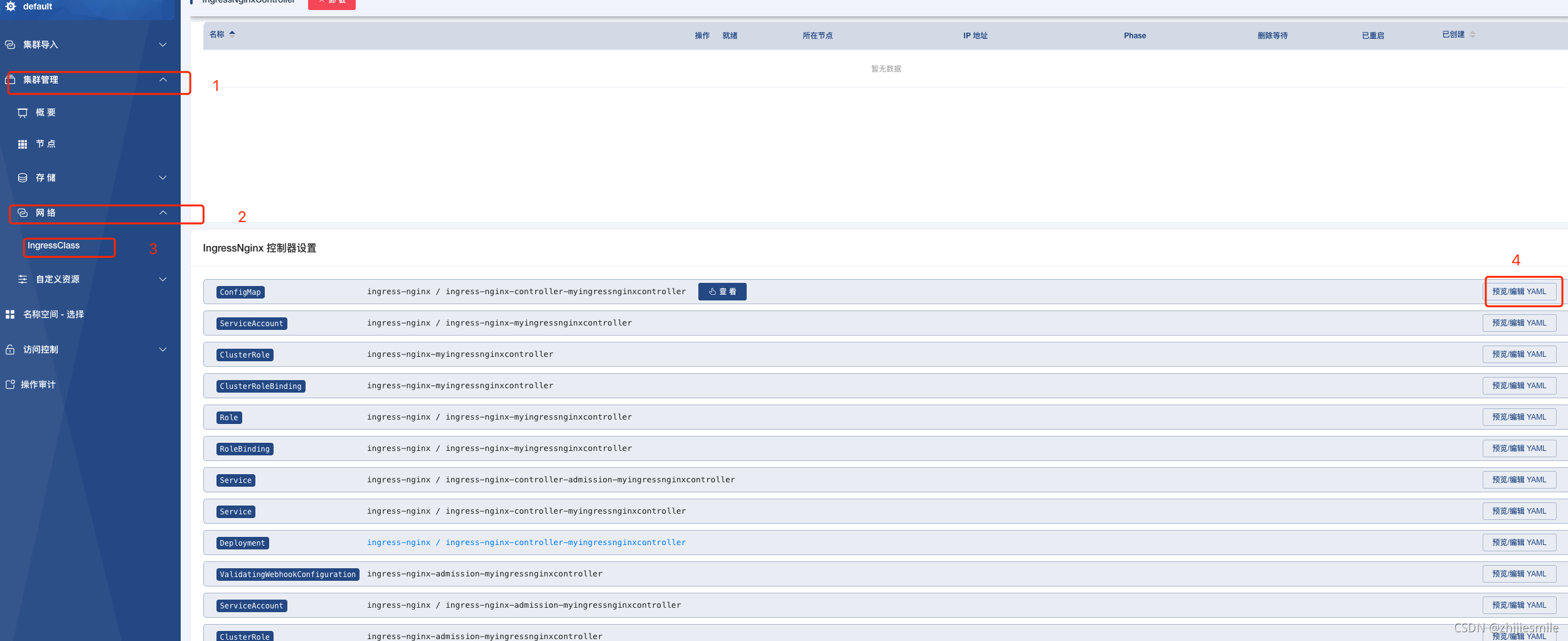This screenshot has height=641, width=1568.
Task: Click the 名称空间 tiles icon
Action: coord(10,314)
